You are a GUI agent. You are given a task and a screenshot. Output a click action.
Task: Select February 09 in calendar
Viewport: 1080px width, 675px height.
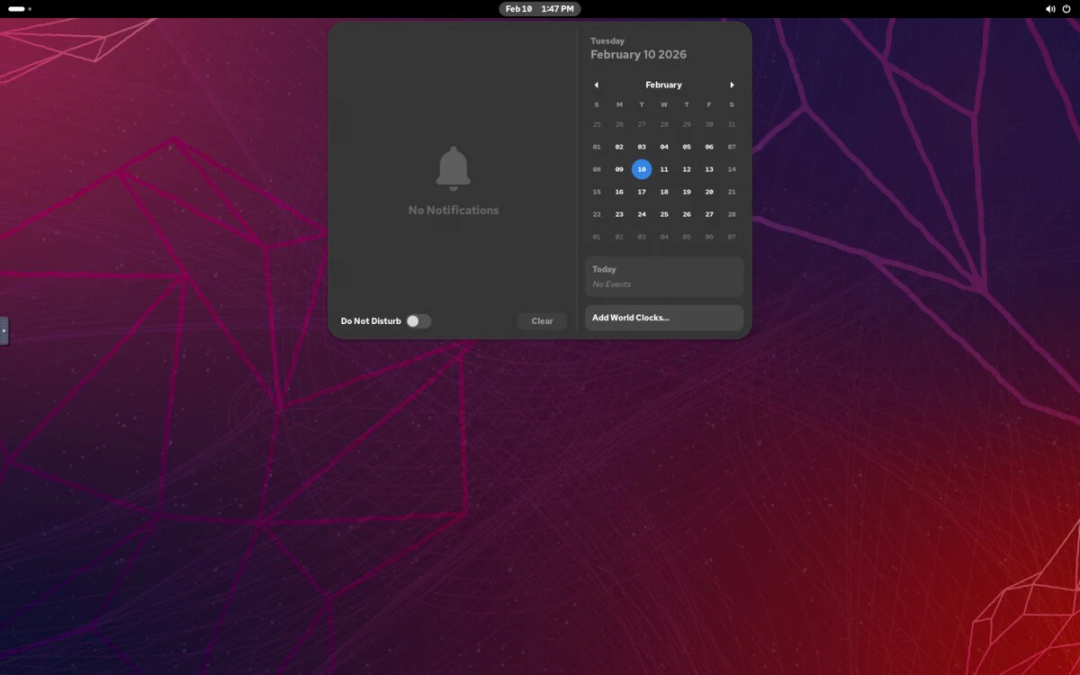pyautogui.click(x=619, y=169)
